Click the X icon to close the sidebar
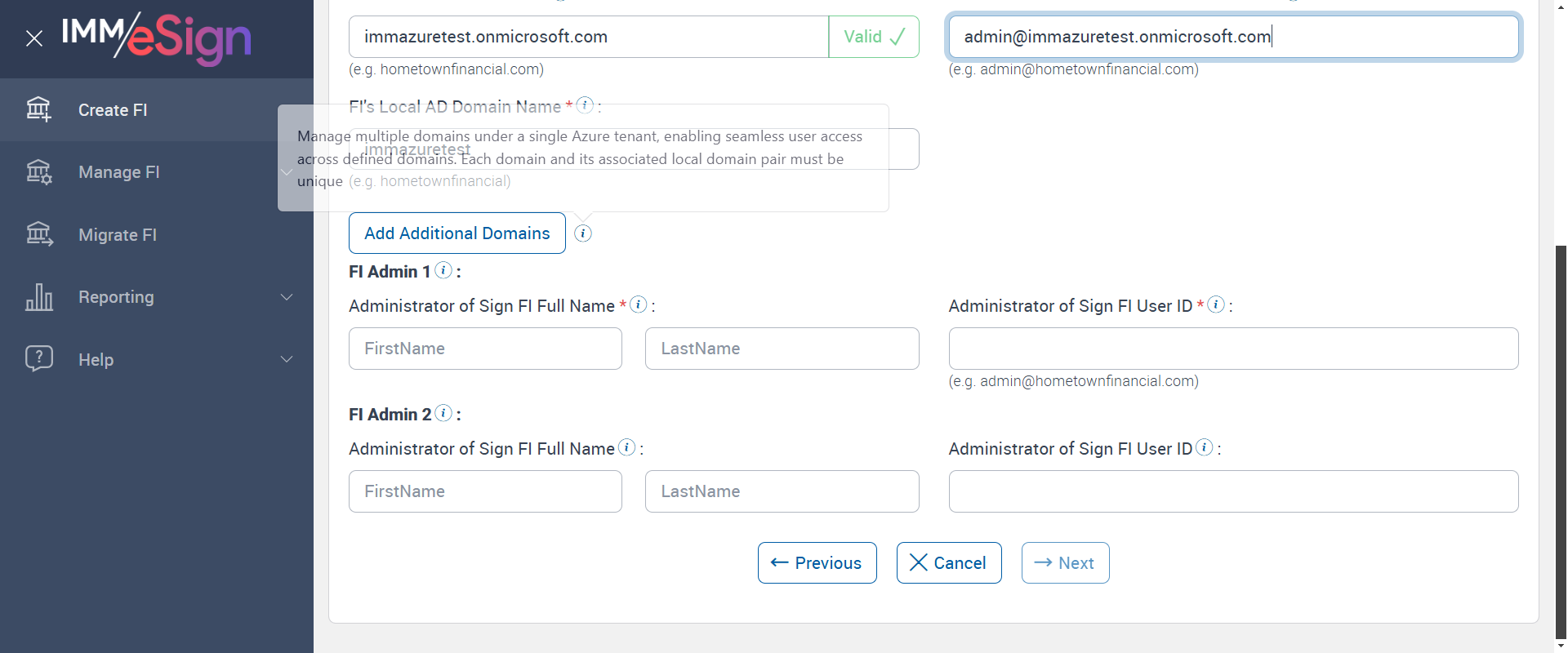 [x=34, y=38]
